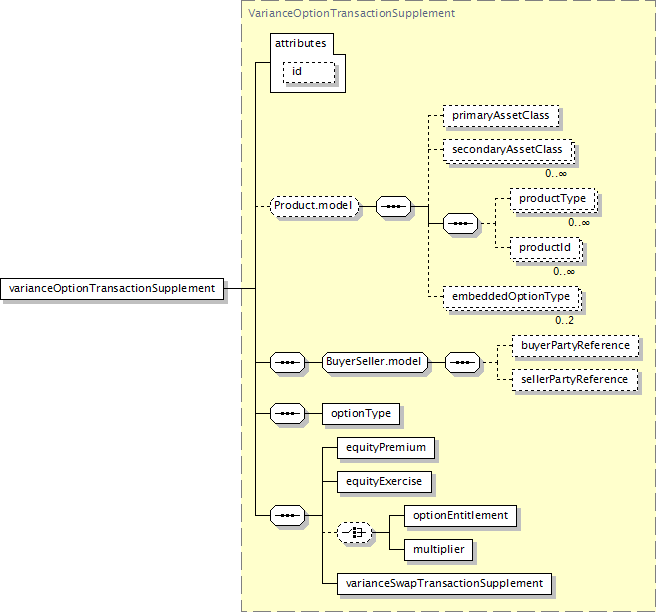Open the Product.model group node
The width and height of the screenshot is (656, 612).
click(315, 207)
